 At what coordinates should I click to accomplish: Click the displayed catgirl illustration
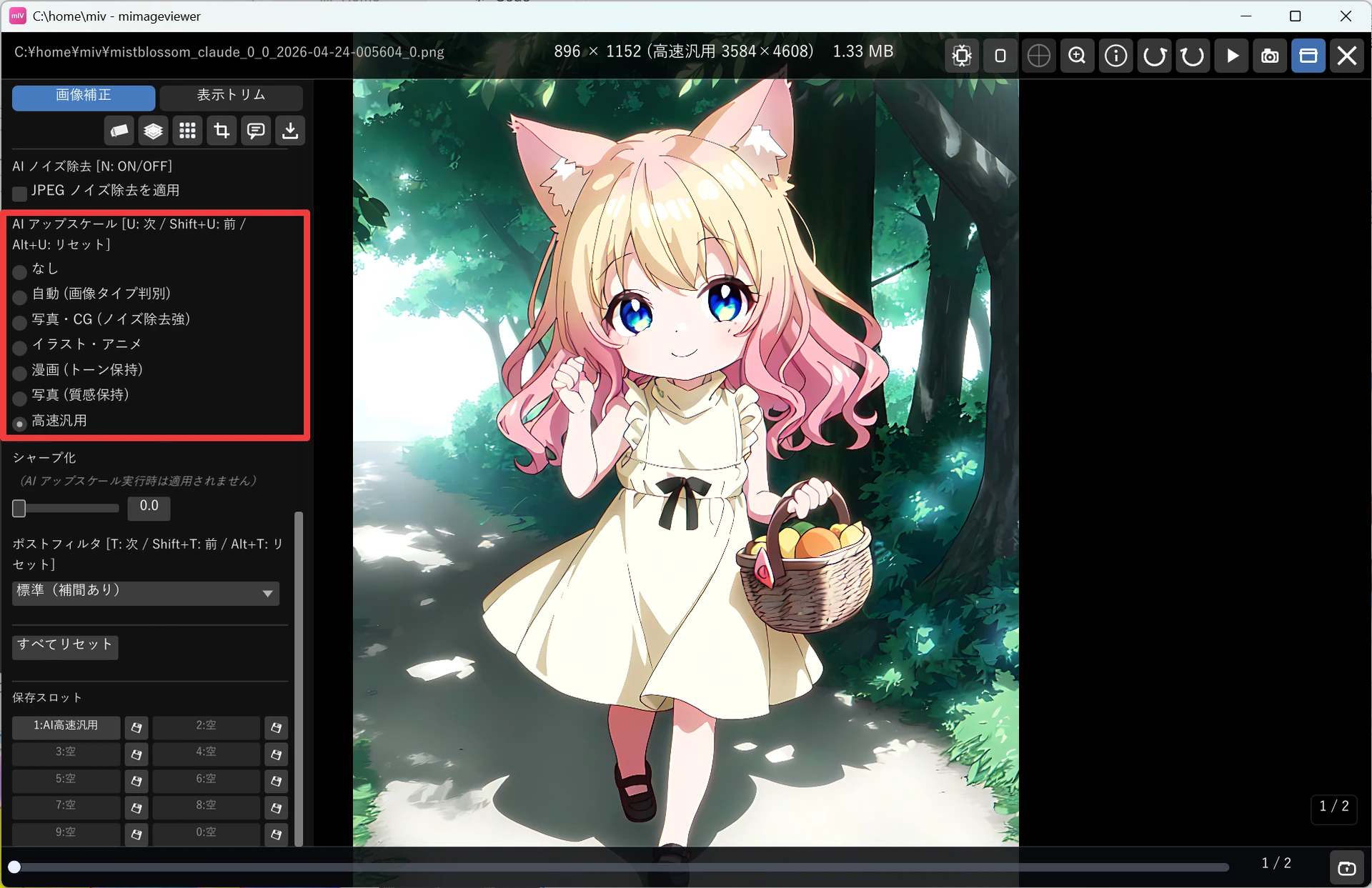686,462
